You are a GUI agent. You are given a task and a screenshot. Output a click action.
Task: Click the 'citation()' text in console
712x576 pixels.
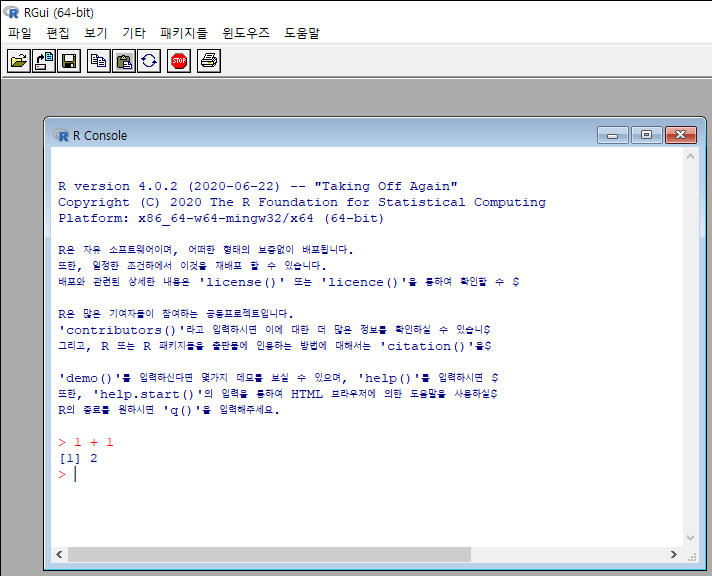(426, 346)
